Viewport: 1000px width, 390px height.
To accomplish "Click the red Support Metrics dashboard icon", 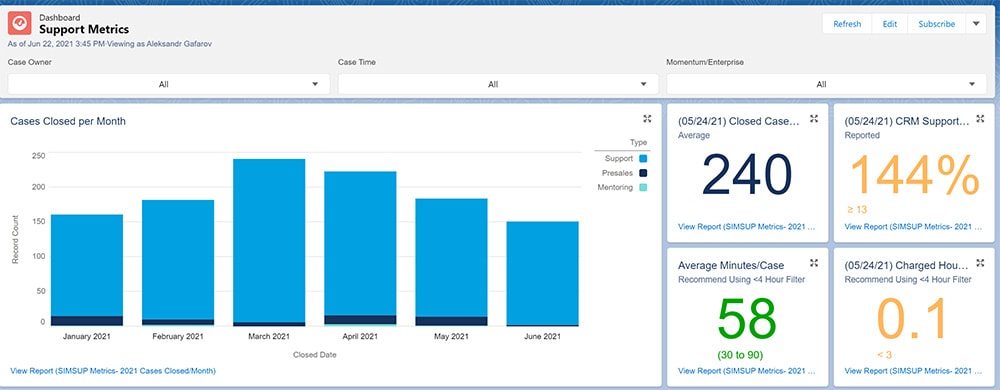I will click(20, 24).
